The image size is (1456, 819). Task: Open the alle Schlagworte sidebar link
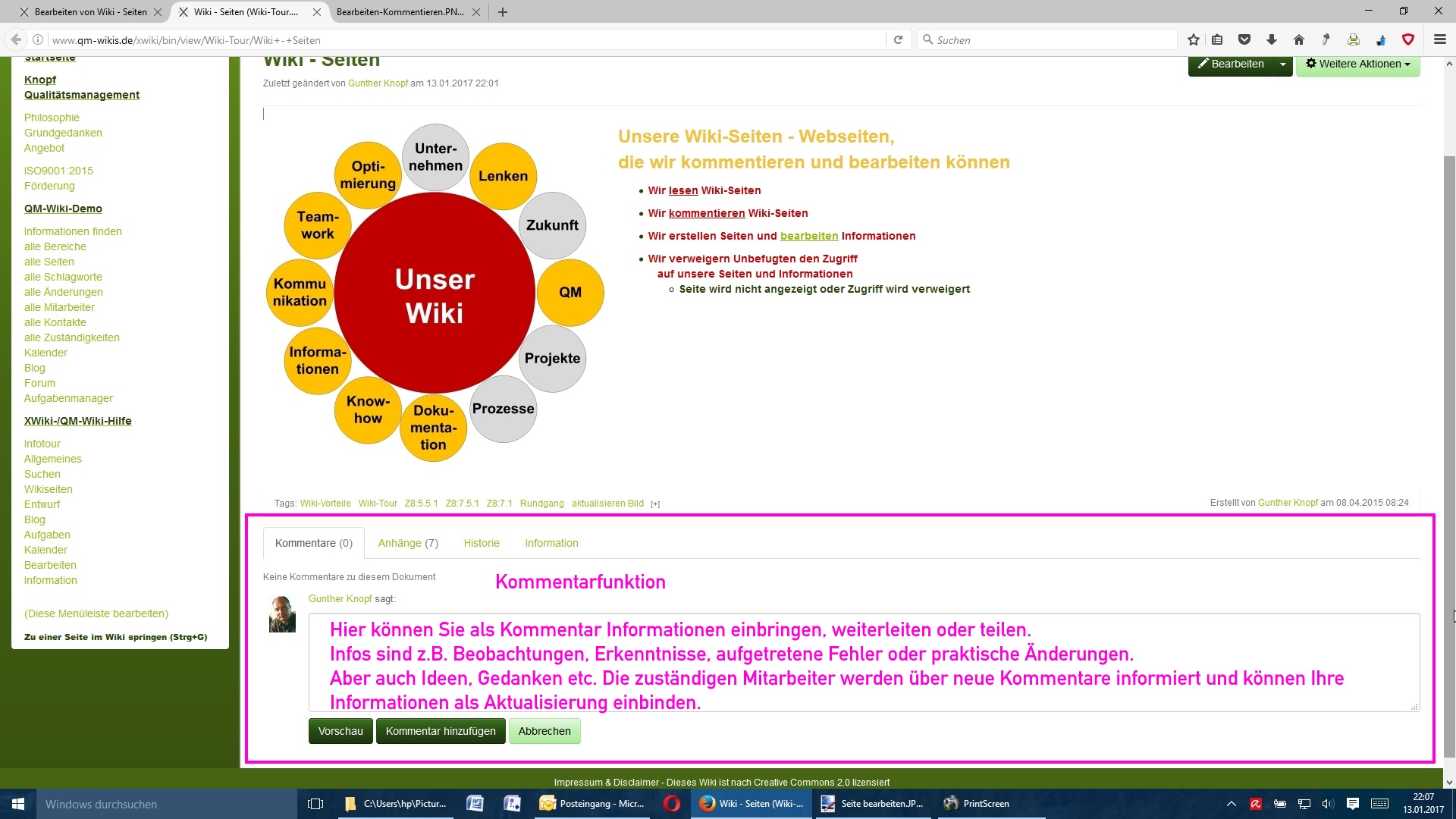[x=63, y=277]
